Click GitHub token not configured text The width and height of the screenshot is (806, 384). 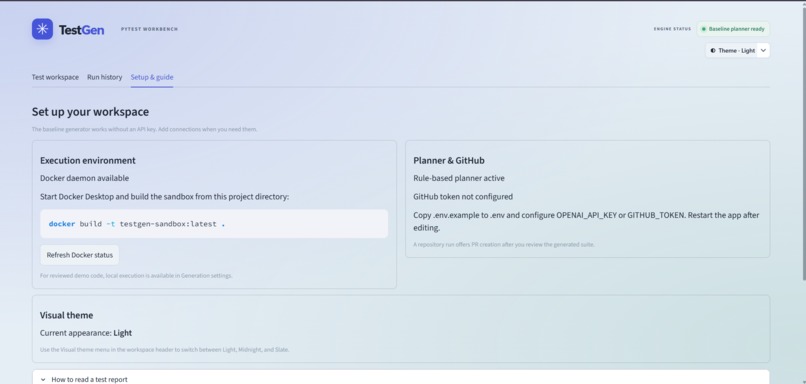pos(463,197)
